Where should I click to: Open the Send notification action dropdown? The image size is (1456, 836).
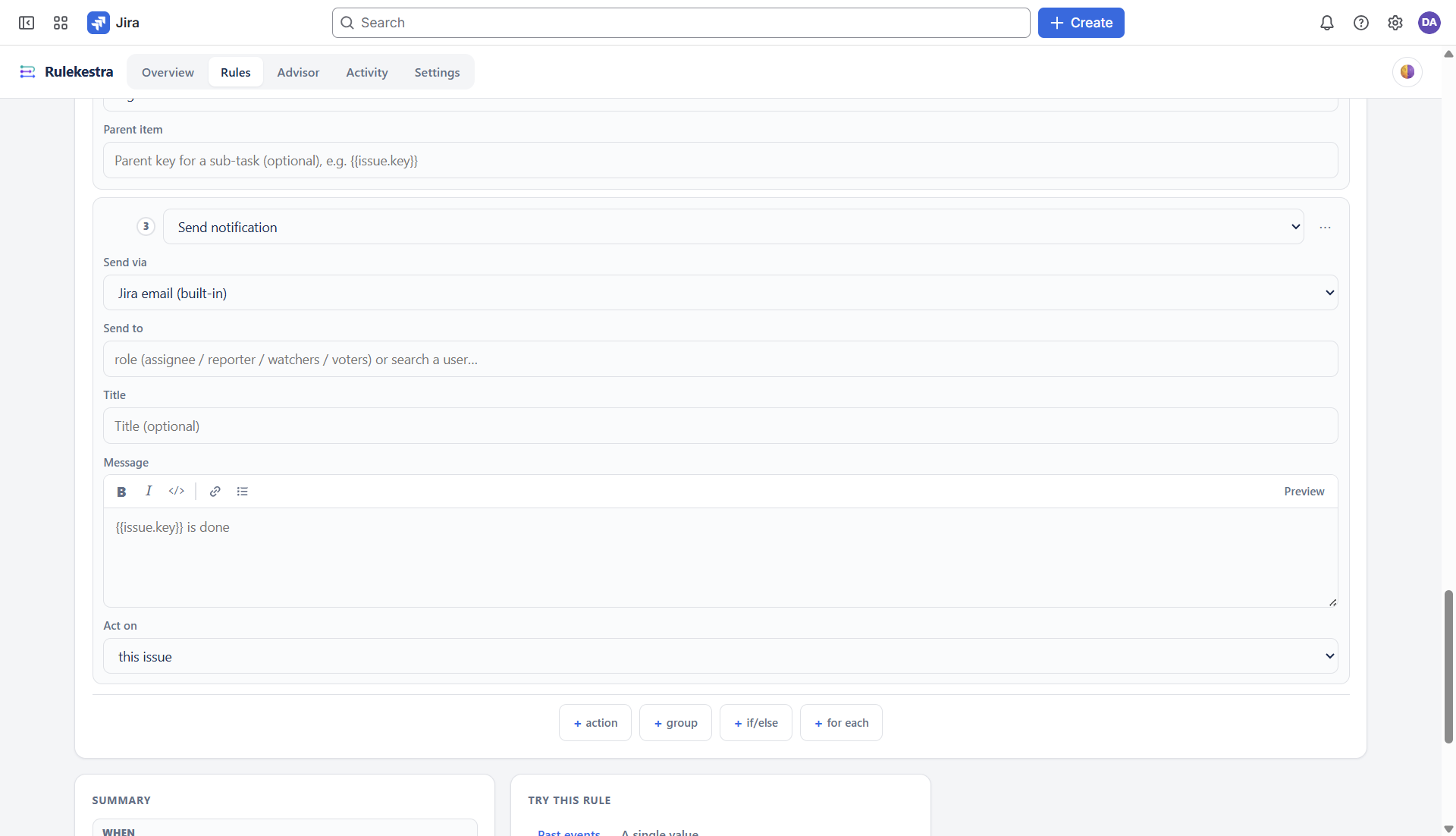(x=733, y=227)
